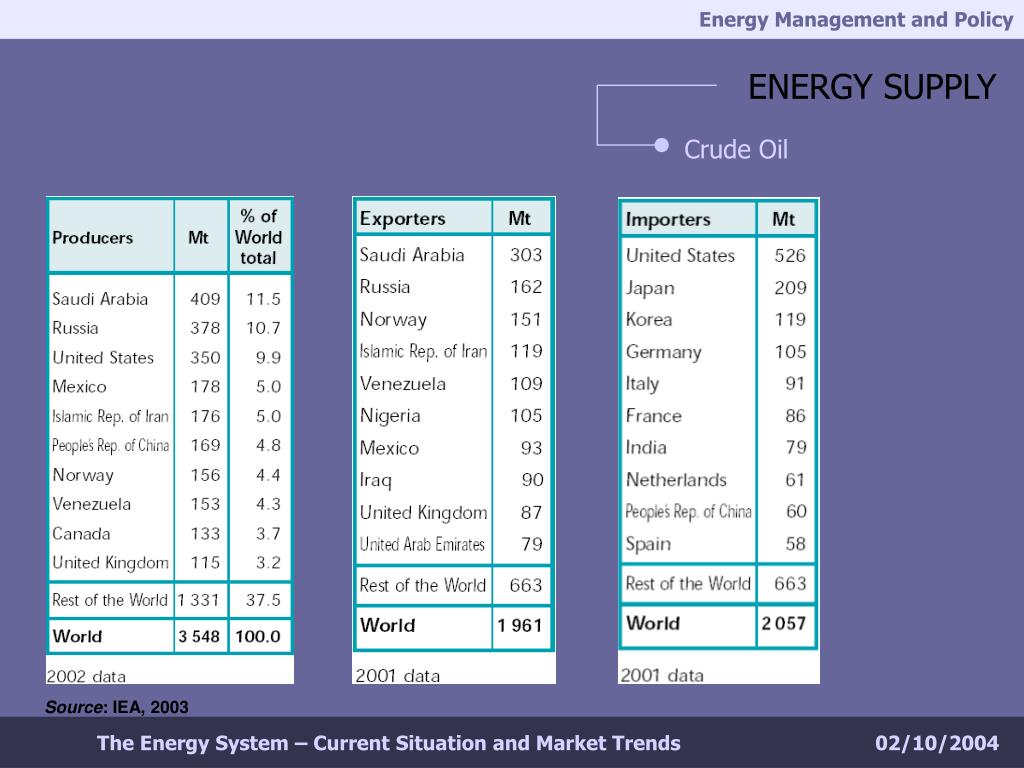Click the 'Importers' table header
This screenshot has width=1024, height=768.
[668, 219]
